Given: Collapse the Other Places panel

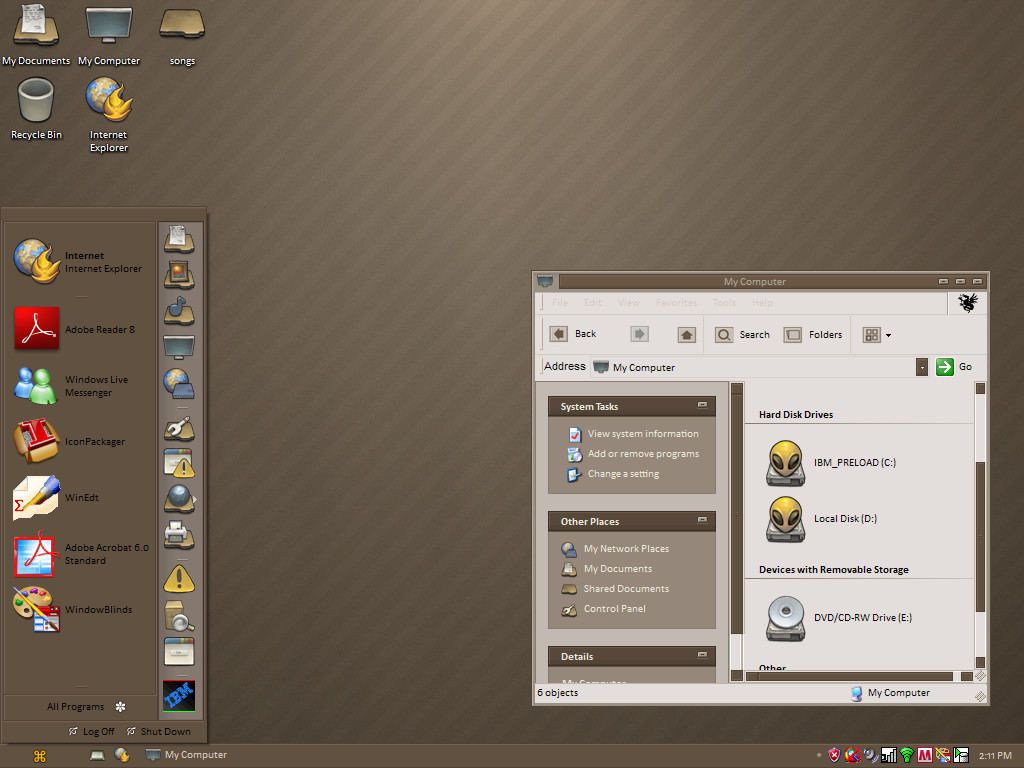Looking at the screenshot, I should pos(702,520).
